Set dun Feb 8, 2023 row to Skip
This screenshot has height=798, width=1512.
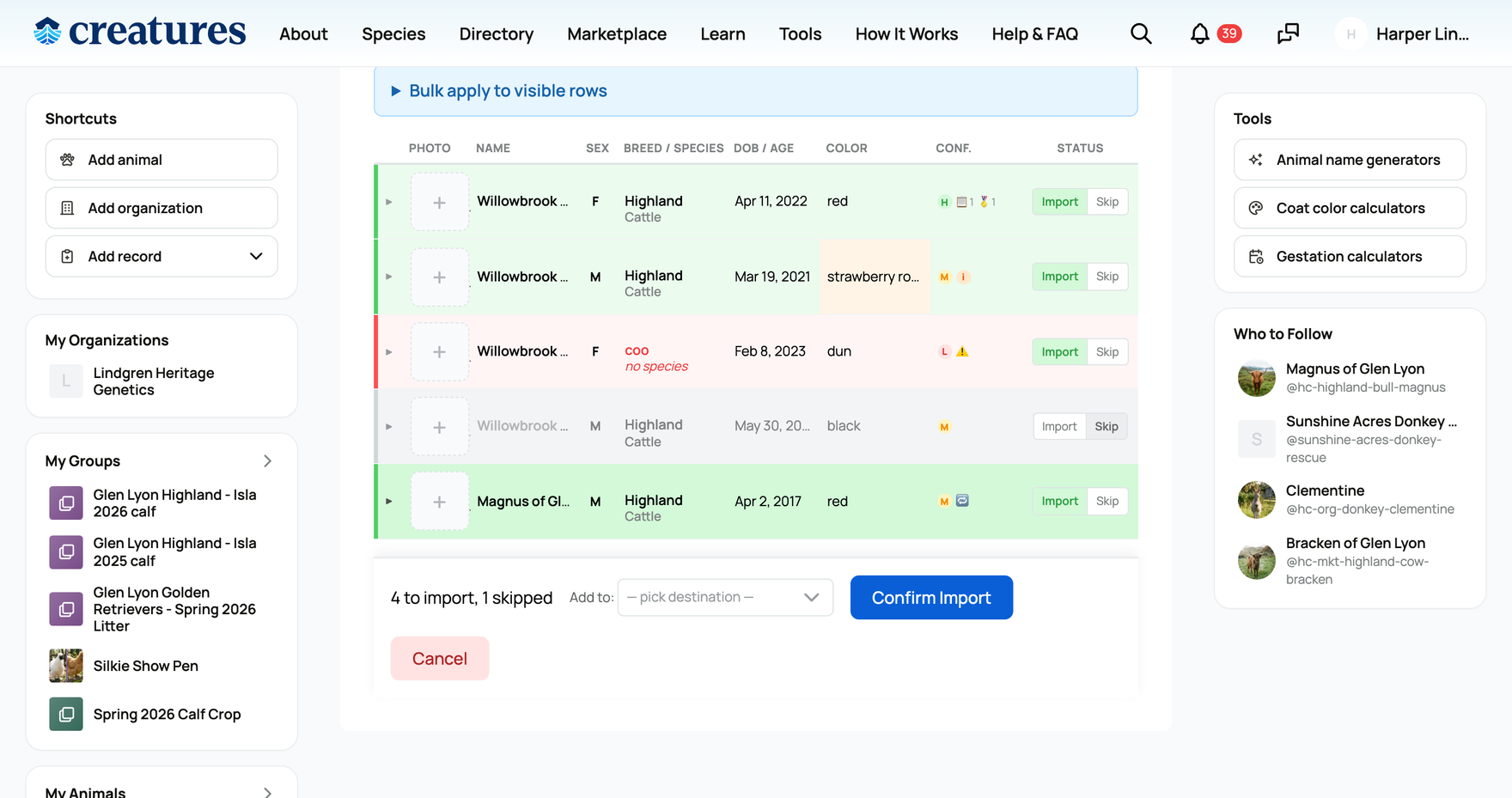pos(1107,351)
